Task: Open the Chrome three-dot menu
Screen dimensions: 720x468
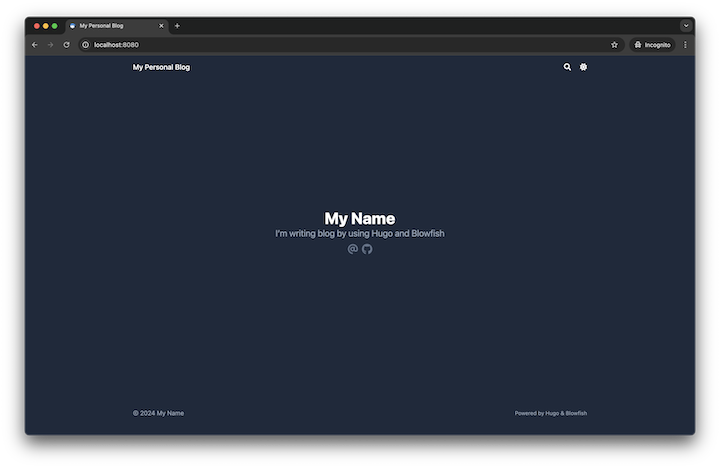Action: tap(685, 45)
